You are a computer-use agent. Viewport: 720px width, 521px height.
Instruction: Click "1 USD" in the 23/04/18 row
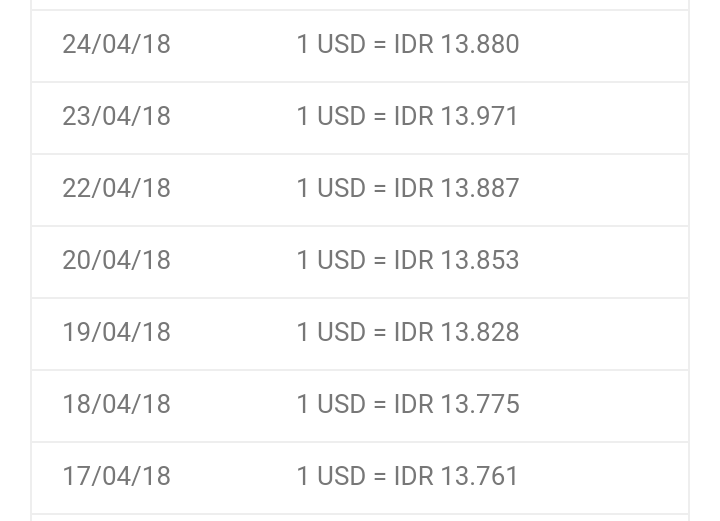point(331,116)
